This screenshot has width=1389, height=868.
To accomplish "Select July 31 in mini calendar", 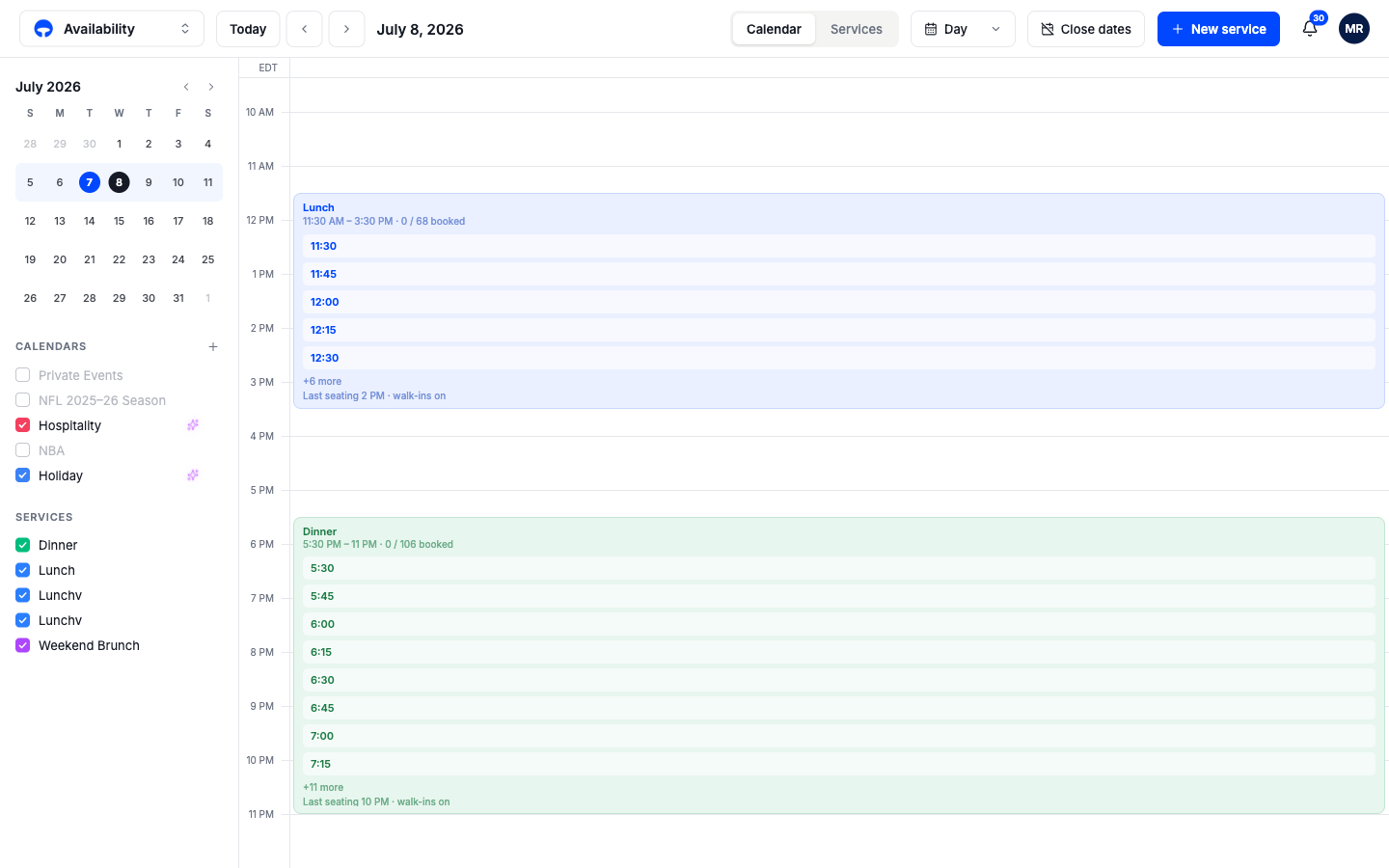I will 178,298.
